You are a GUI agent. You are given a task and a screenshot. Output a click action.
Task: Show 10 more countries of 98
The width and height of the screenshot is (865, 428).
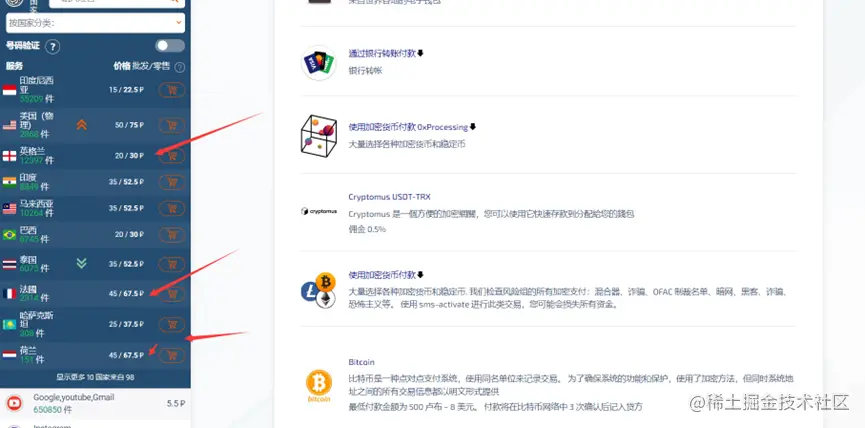click(x=95, y=377)
